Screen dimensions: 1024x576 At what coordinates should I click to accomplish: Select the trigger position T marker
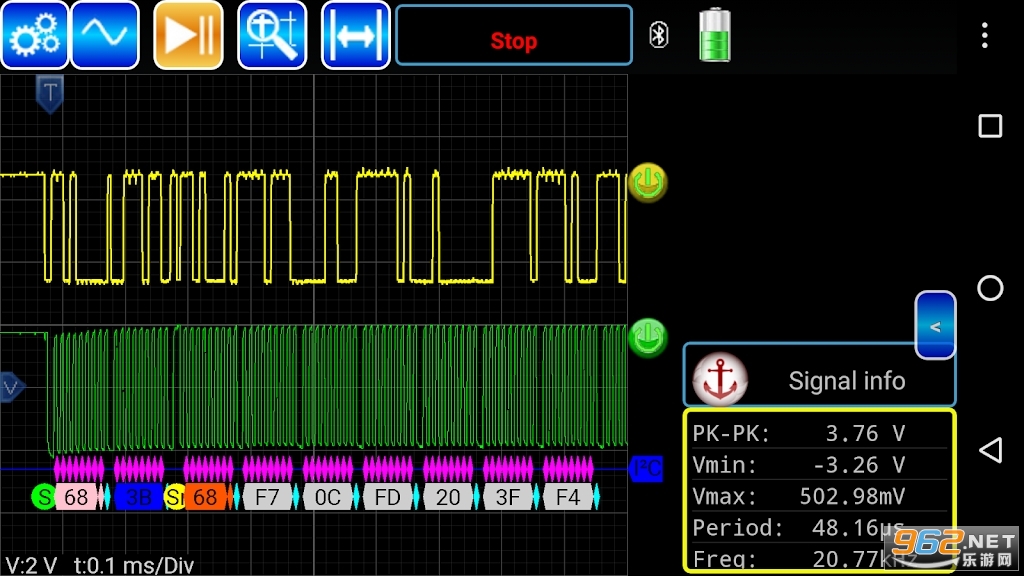[x=50, y=94]
